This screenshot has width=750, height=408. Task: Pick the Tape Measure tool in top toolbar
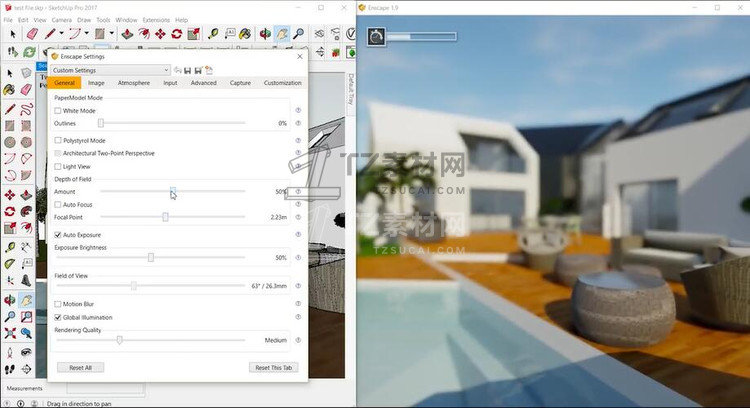coord(213,34)
